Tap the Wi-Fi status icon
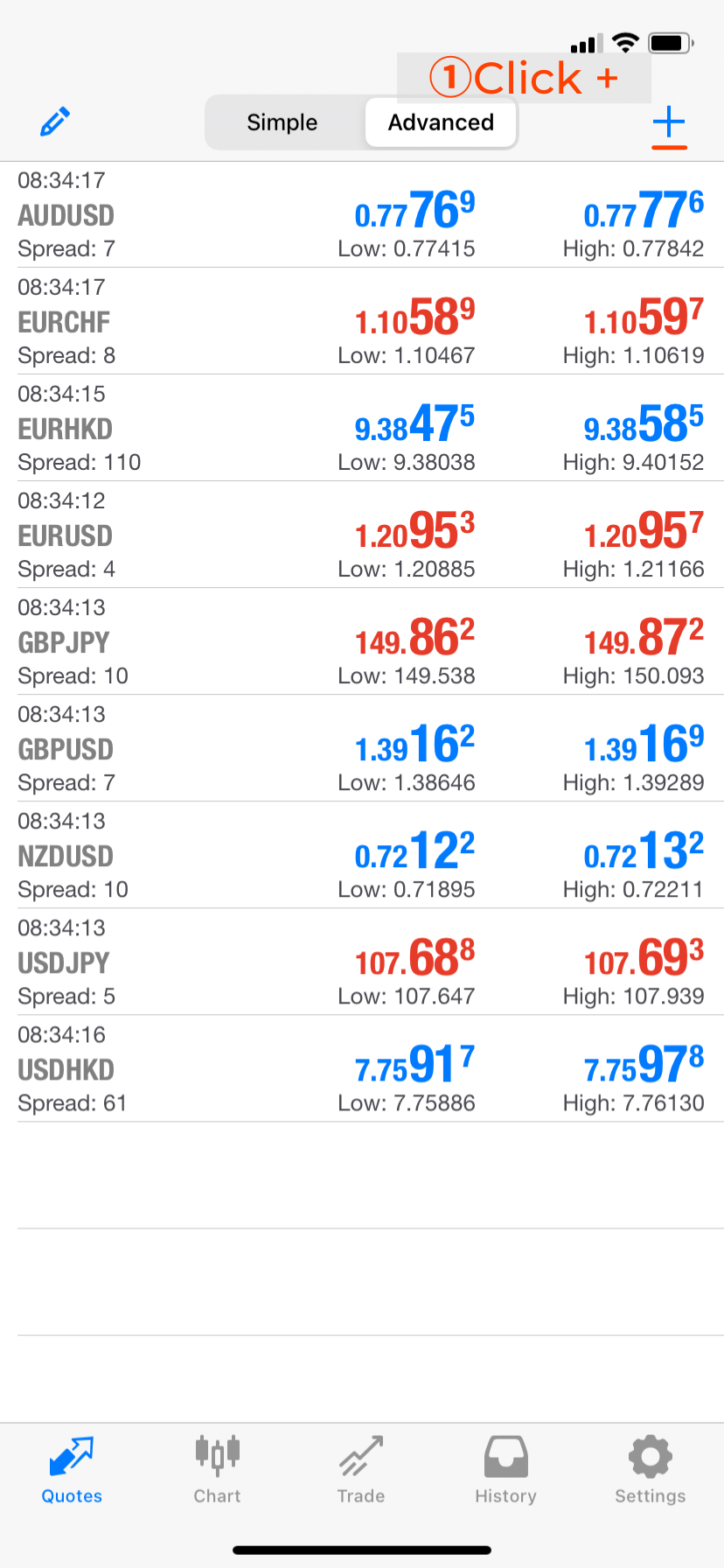The height and width of the screenshot is (1568, 724). [624, 43]
